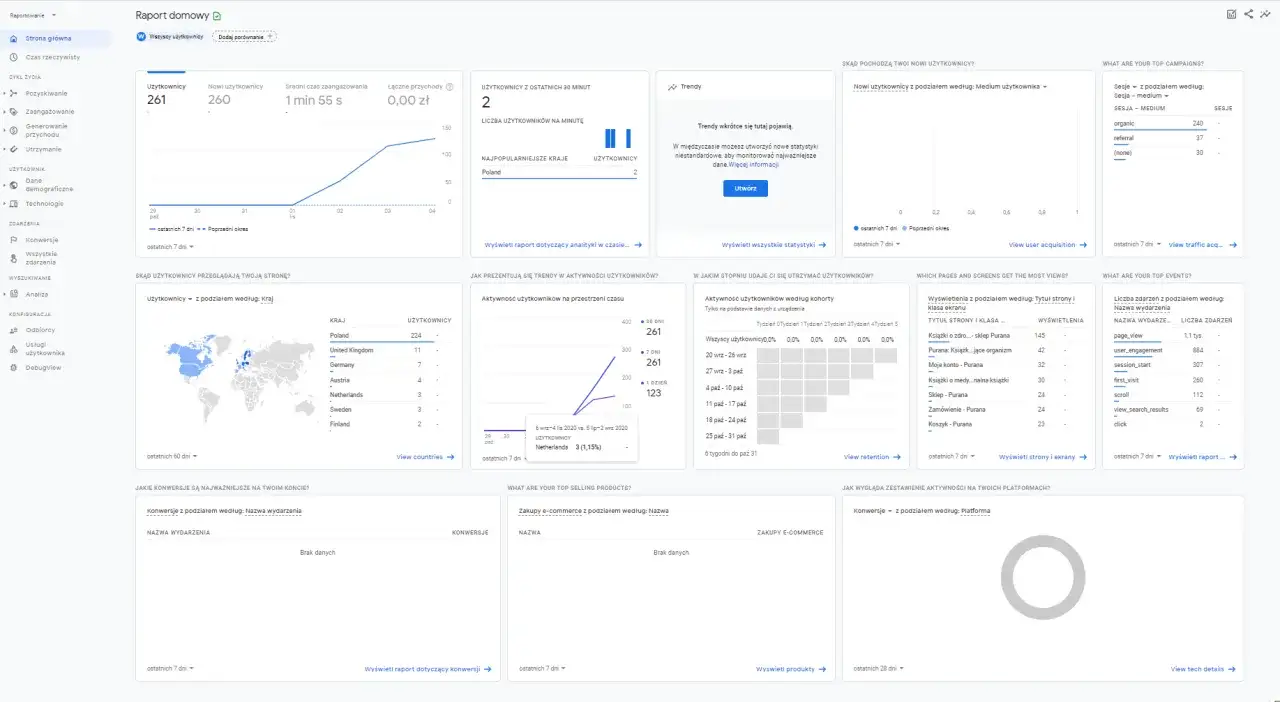Image resolution: width=1280 pixels, height=702 pixels.
Task: Select the Konwersje flag icon in sidebar
Action: pyautogui.click(x=15, y=239)
